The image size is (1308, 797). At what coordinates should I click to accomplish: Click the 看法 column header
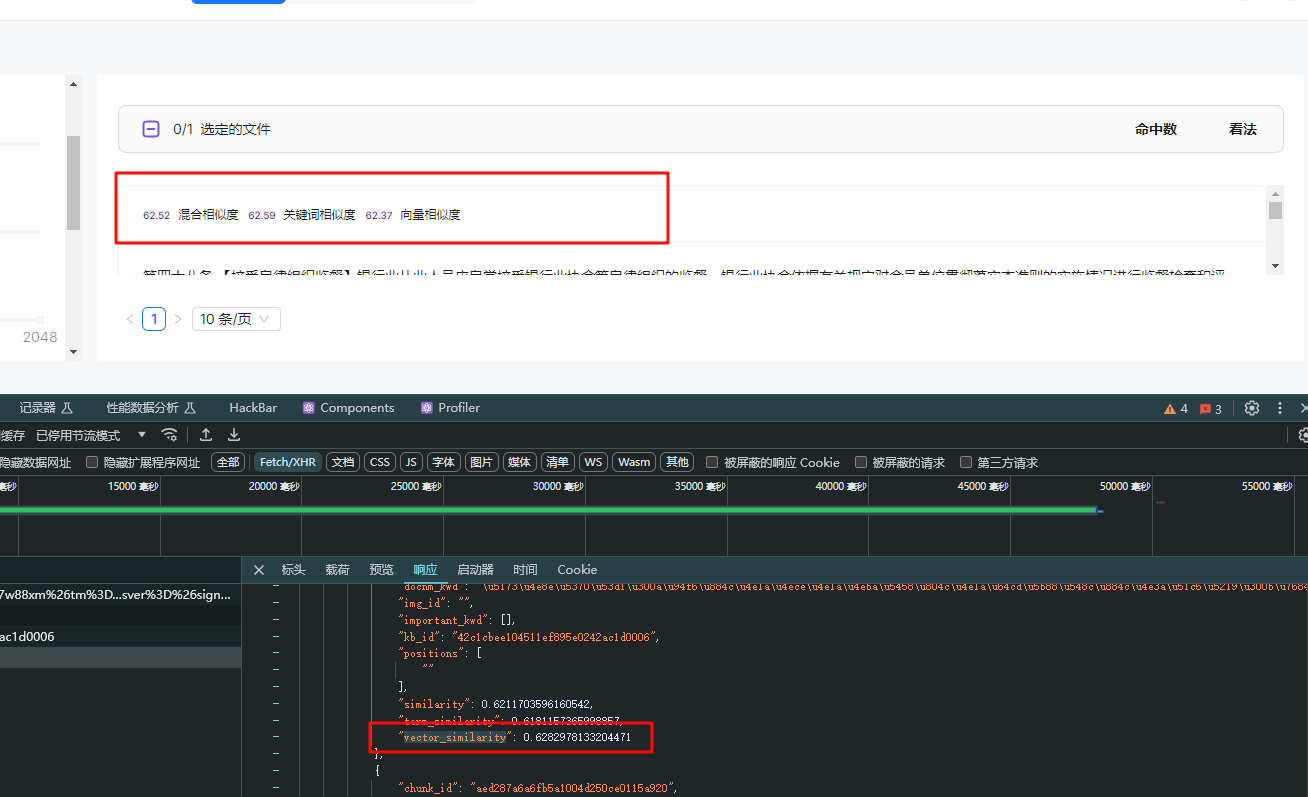pyautogui.click(x=1243, y=129)
